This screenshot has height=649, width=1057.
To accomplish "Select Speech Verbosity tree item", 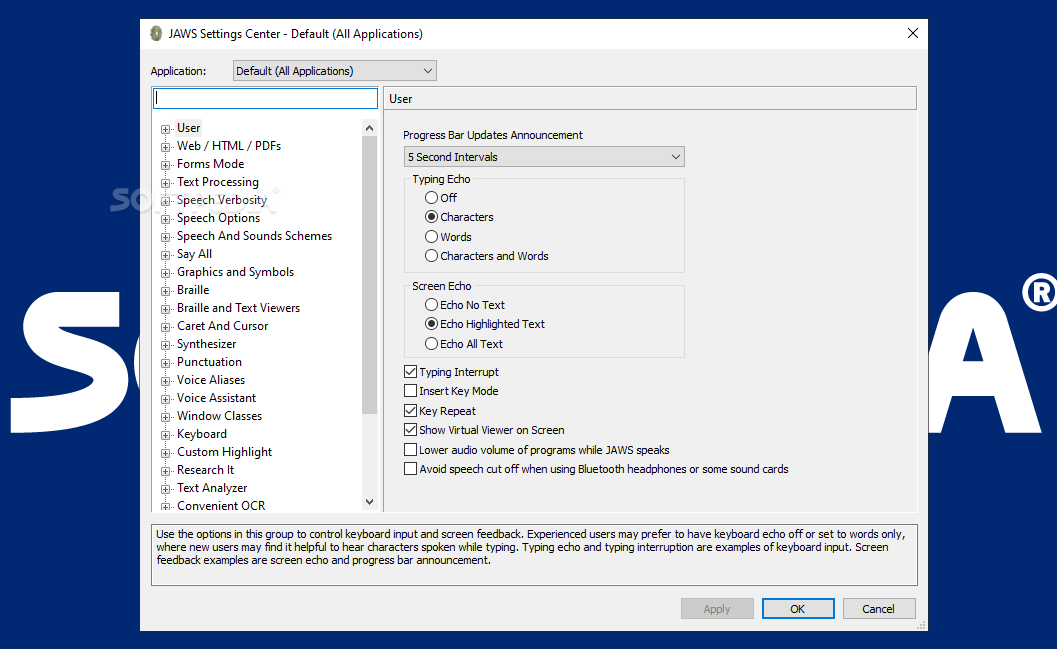I will click(x=222, y=200).
